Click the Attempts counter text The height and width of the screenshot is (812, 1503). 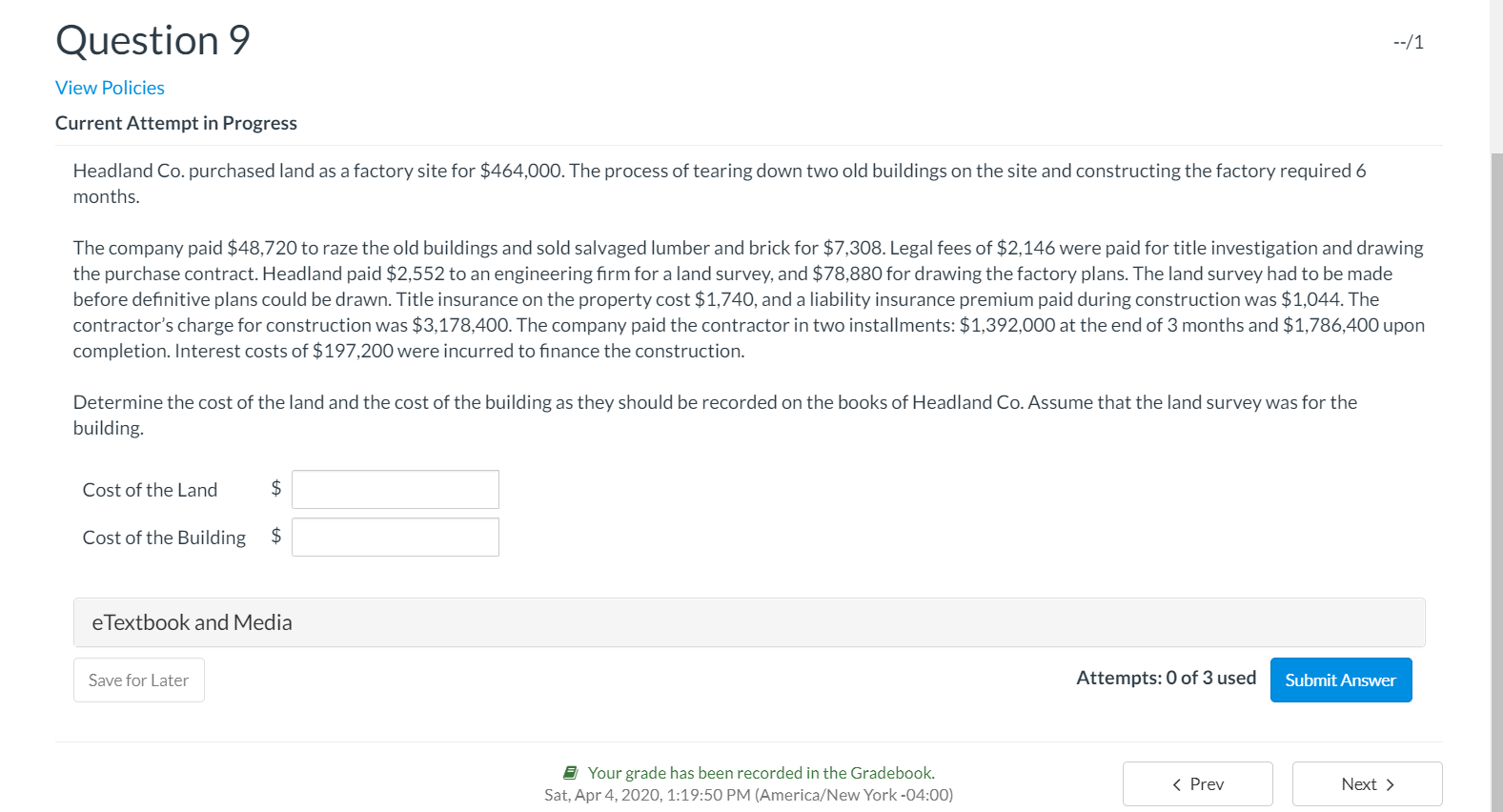click(1165, 677)
